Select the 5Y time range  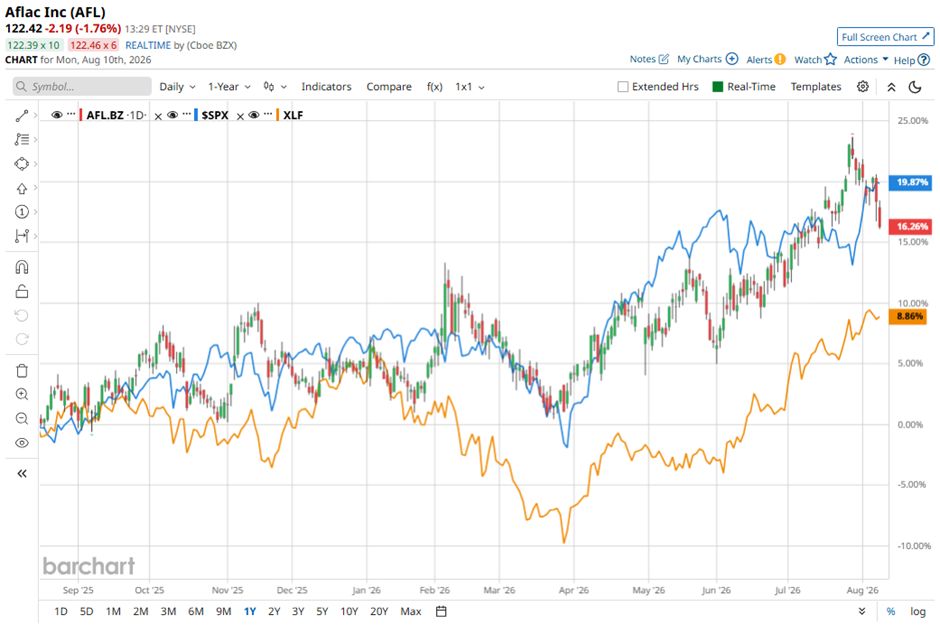322,611
